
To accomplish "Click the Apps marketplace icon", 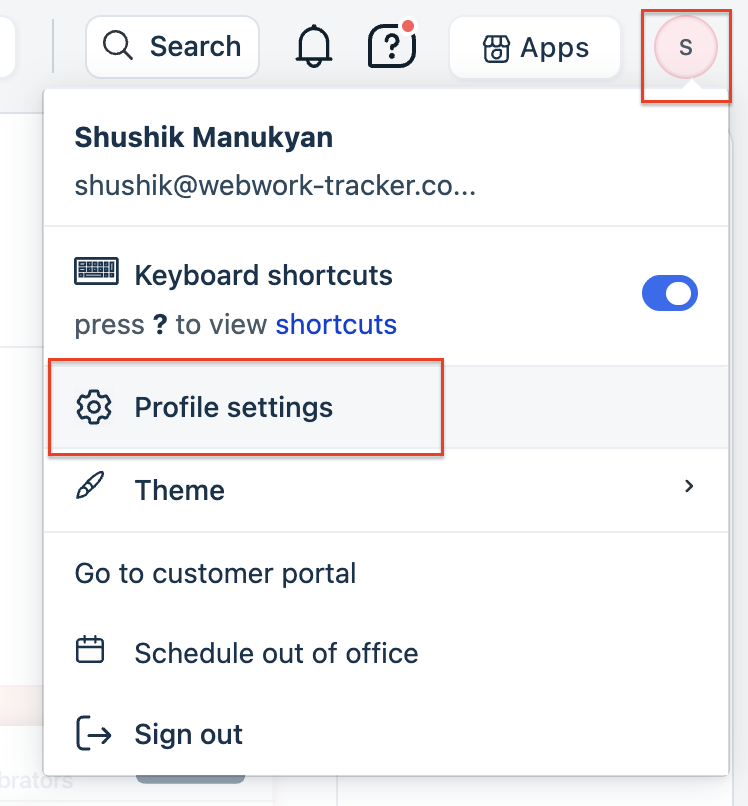I will 496,49.
